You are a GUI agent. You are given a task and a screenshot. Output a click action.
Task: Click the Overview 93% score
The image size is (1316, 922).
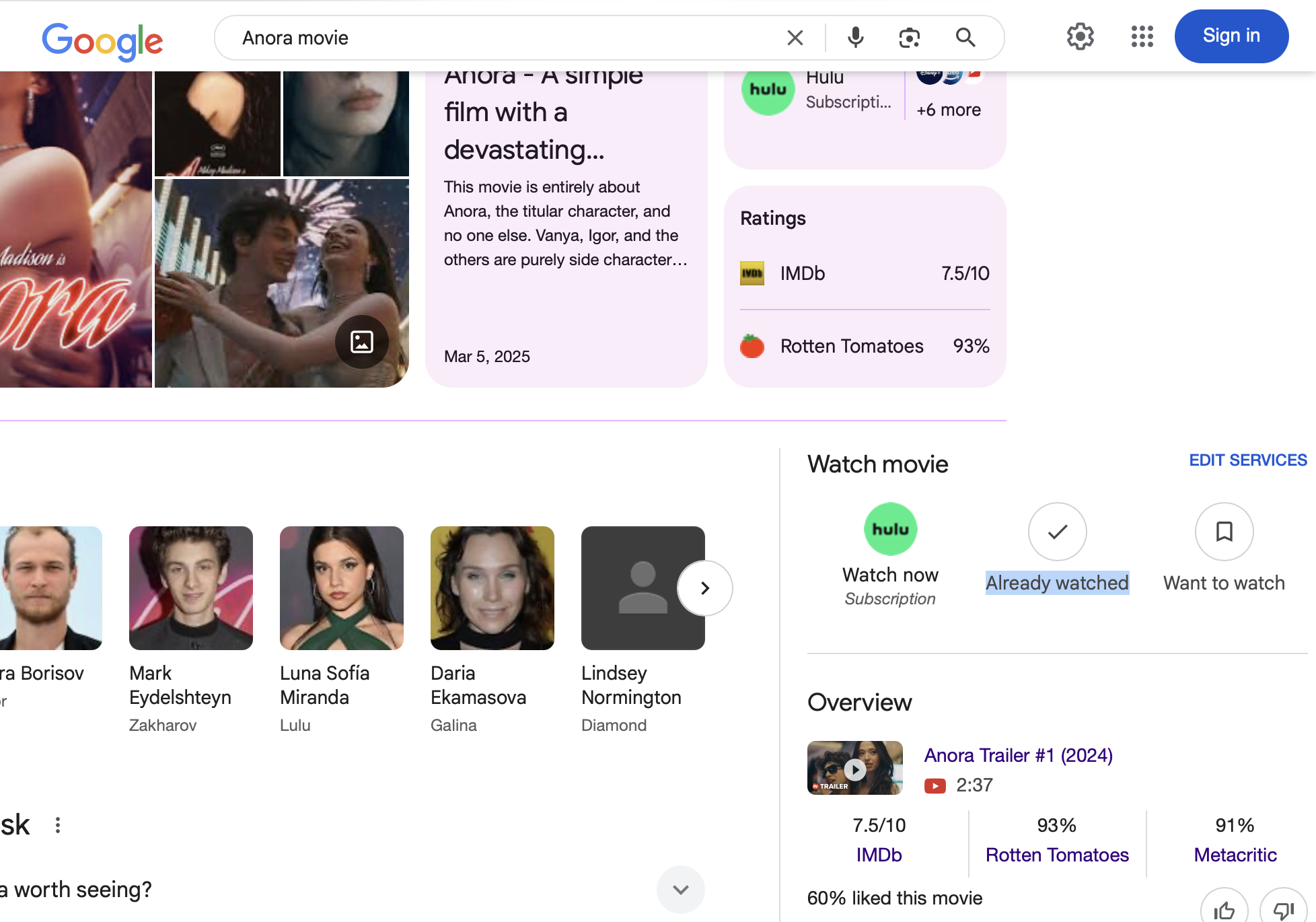pos(1057,825)
